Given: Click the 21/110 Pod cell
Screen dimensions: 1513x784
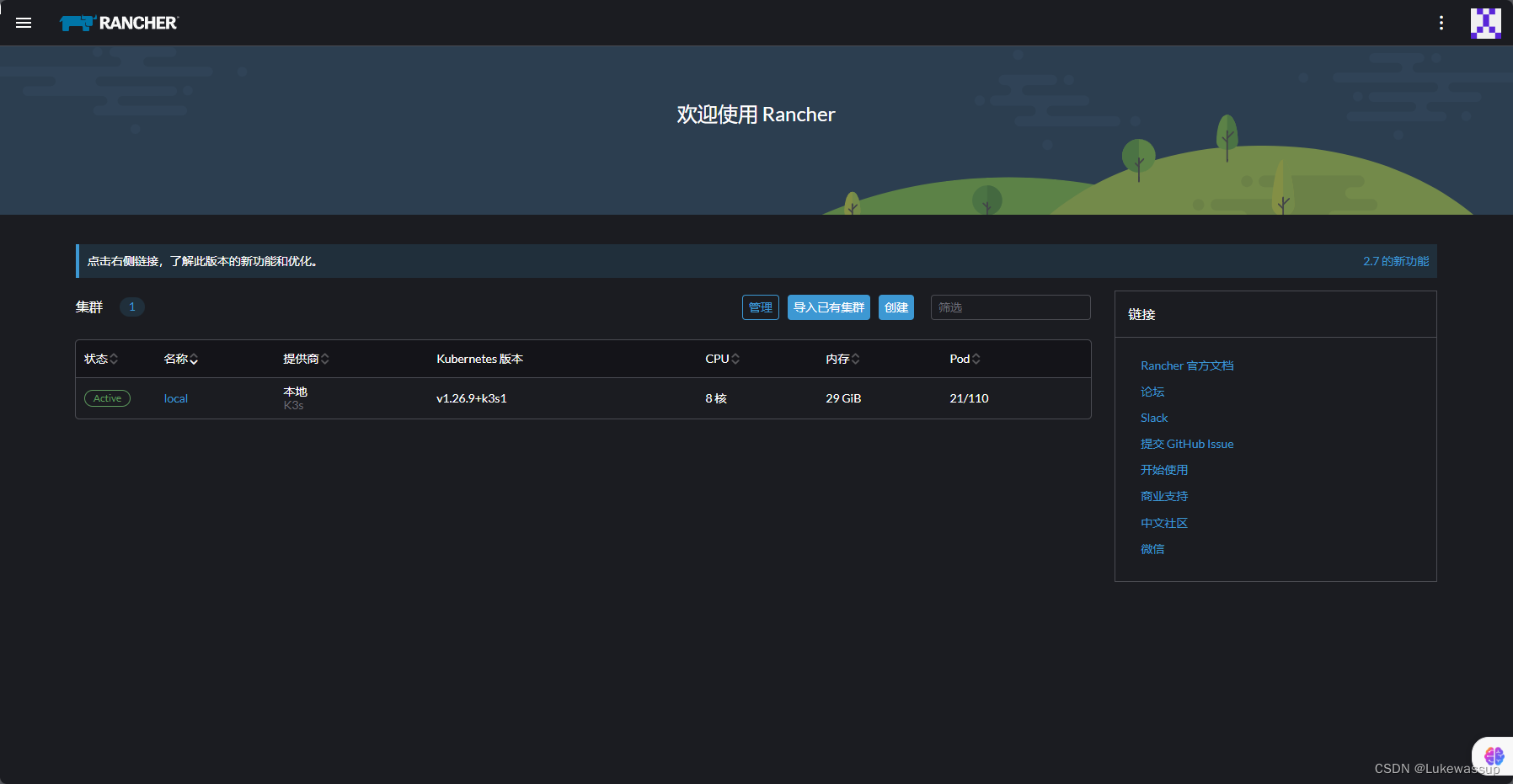Looking at the screenshot, I should pyautogui.click(x=969, y=398).
